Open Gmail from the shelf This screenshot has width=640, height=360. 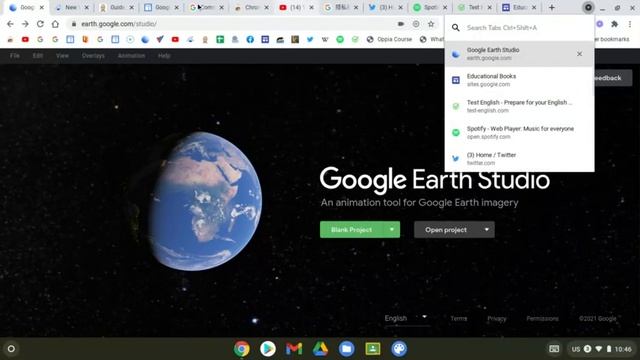(x=294, y=349)
